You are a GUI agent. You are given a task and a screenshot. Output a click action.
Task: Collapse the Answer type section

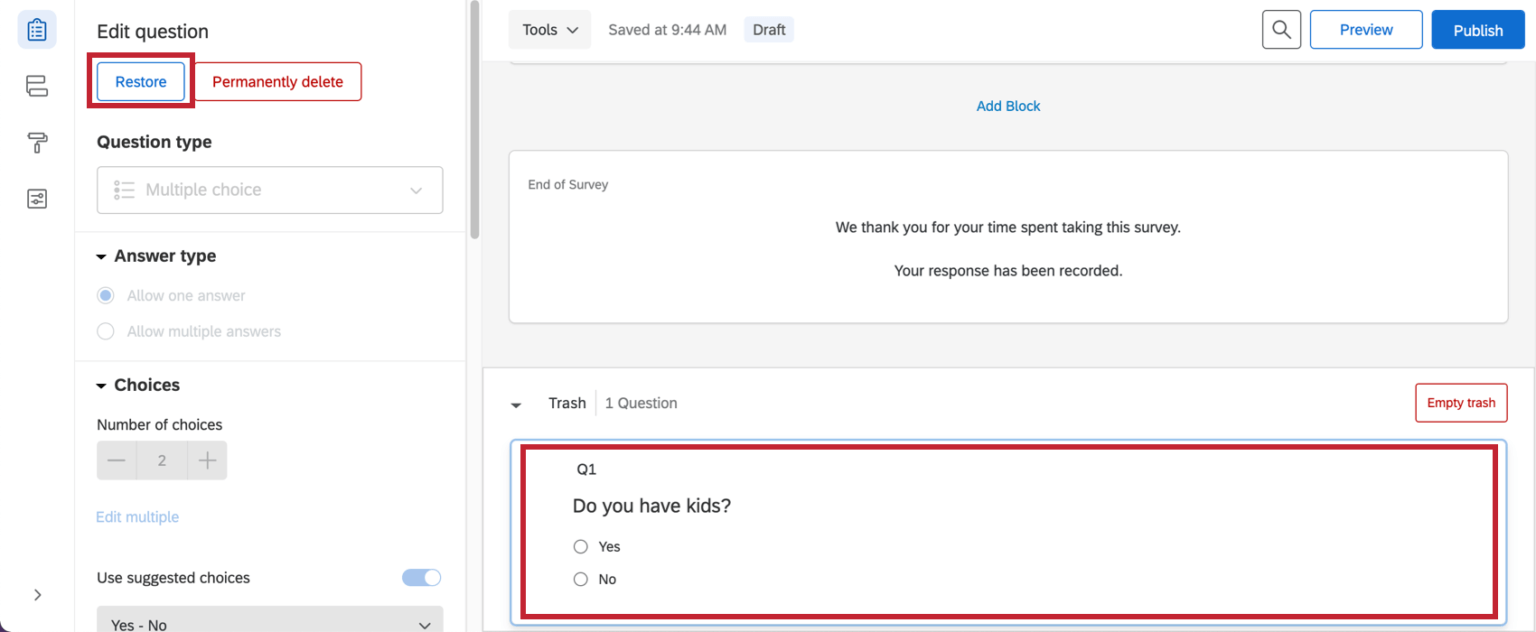pos(100,255)
